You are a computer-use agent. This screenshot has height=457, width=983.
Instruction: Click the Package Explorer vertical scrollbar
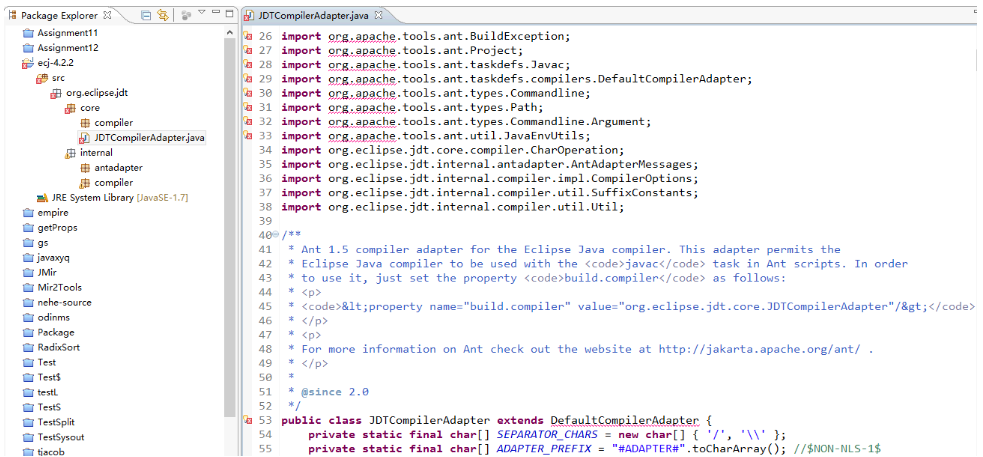click(231, 200)
